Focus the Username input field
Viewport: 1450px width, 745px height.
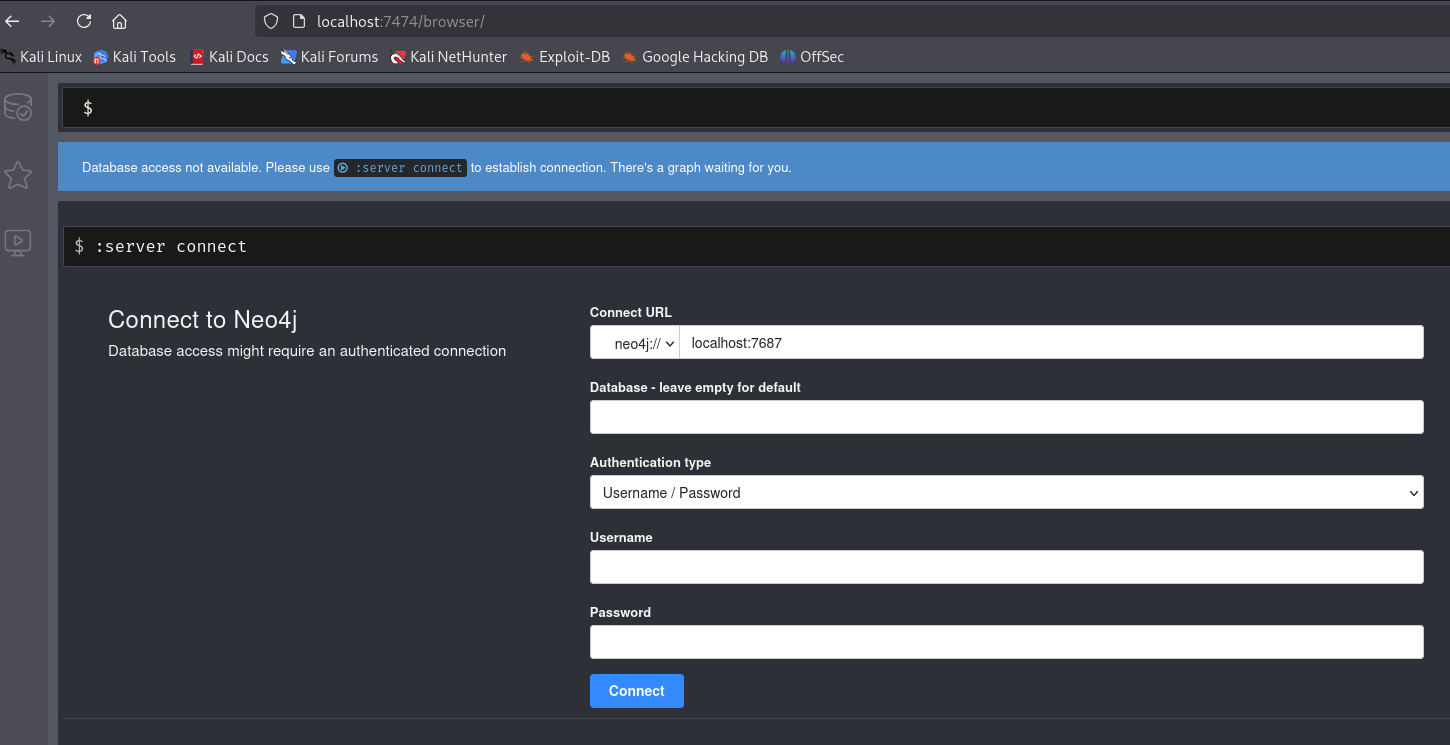point(1006,567)
